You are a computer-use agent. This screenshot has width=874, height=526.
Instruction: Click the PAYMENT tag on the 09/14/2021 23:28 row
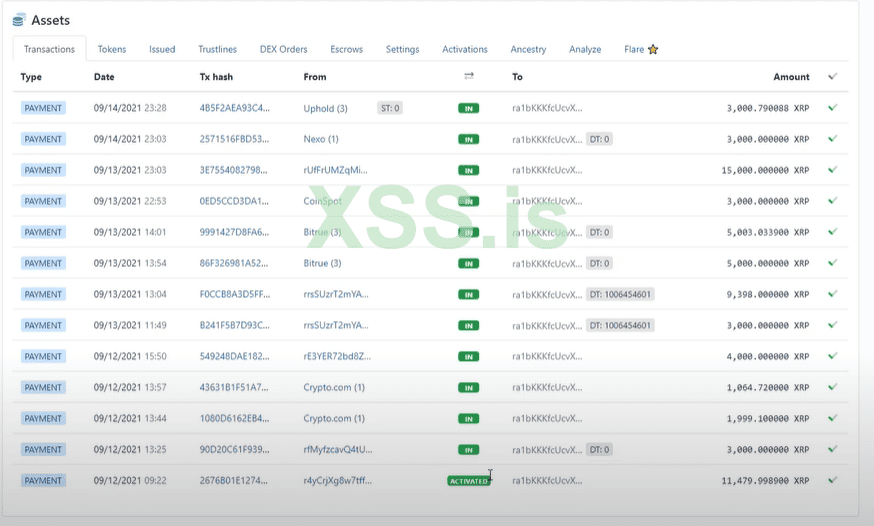tap(43, 108)
